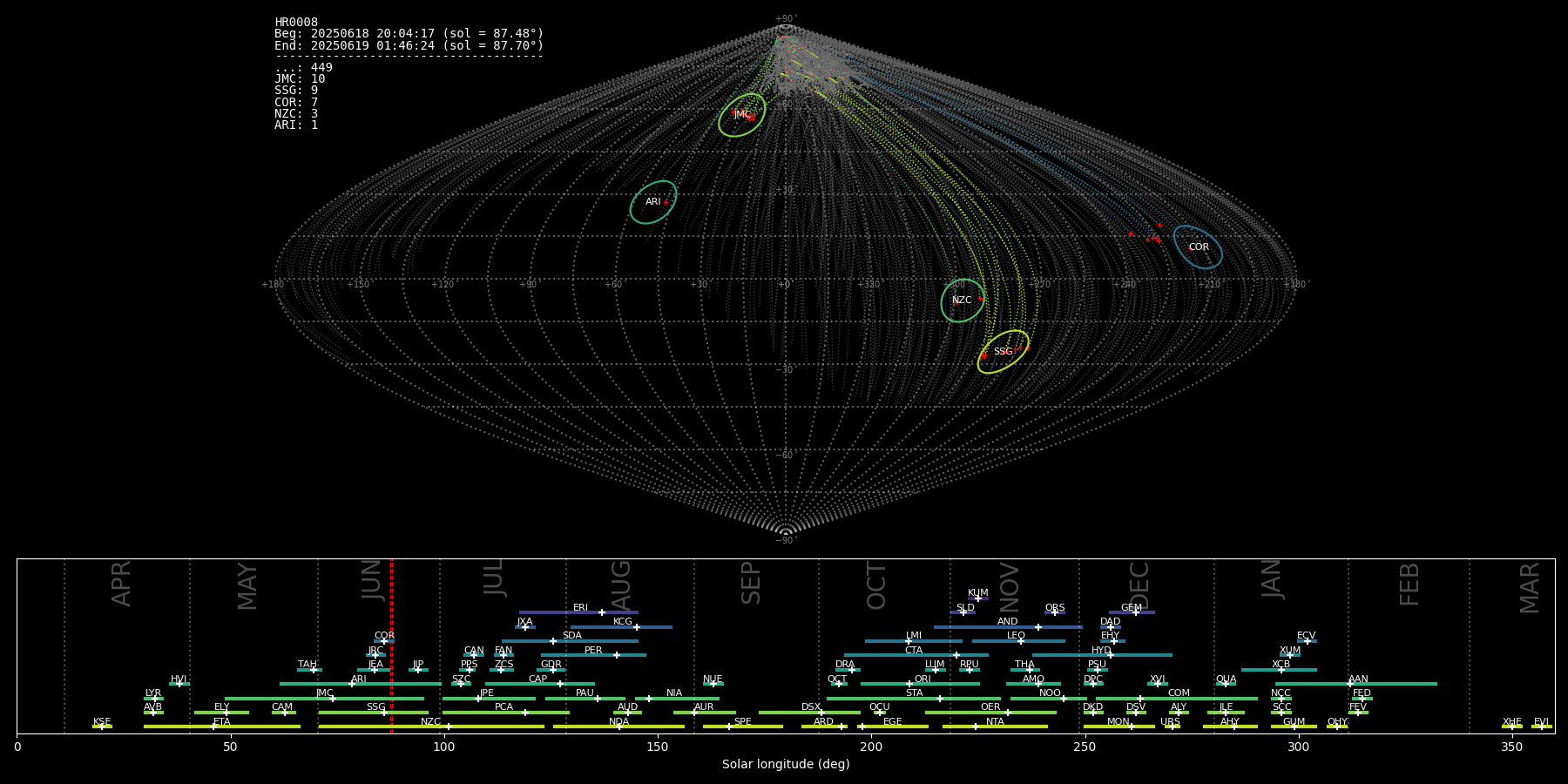Click the SEP month label
The image size is (1568, 784).
[x=751, y=583]
